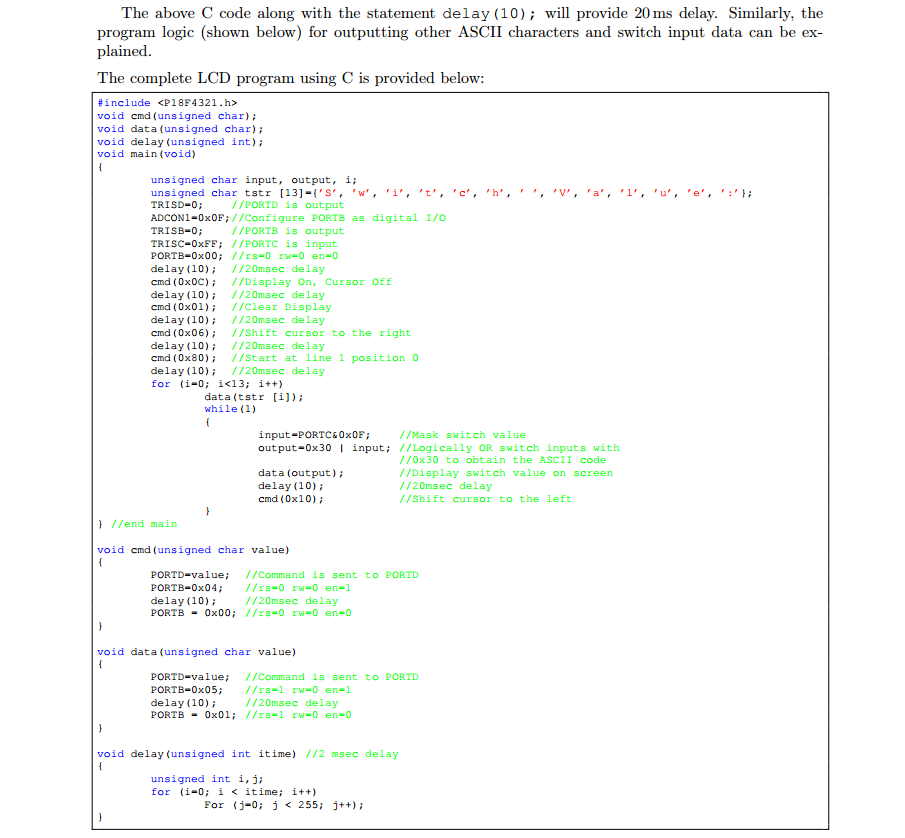Click 'void delay(unsigned int);' prototype line

coord(180,141)
